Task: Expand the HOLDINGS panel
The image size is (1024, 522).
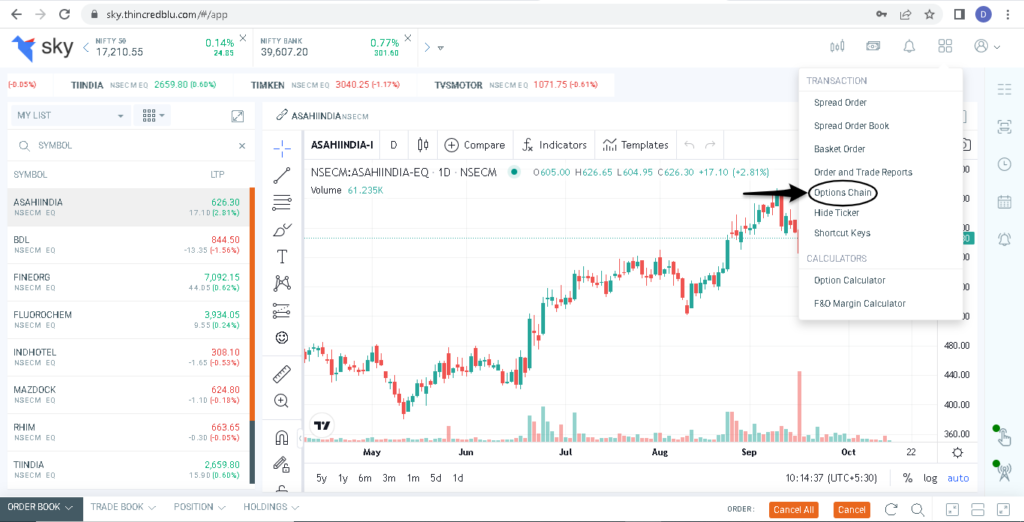Action: coord(271,507)
